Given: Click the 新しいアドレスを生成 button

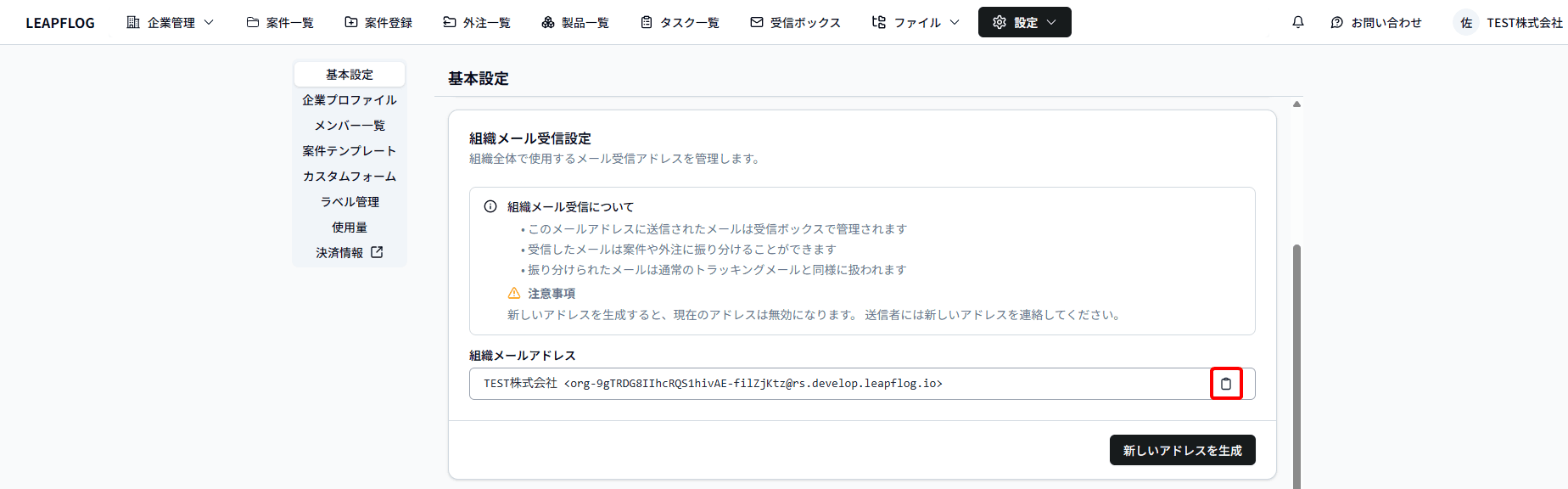Looking at the screenshot, I should pos(1182,450).
